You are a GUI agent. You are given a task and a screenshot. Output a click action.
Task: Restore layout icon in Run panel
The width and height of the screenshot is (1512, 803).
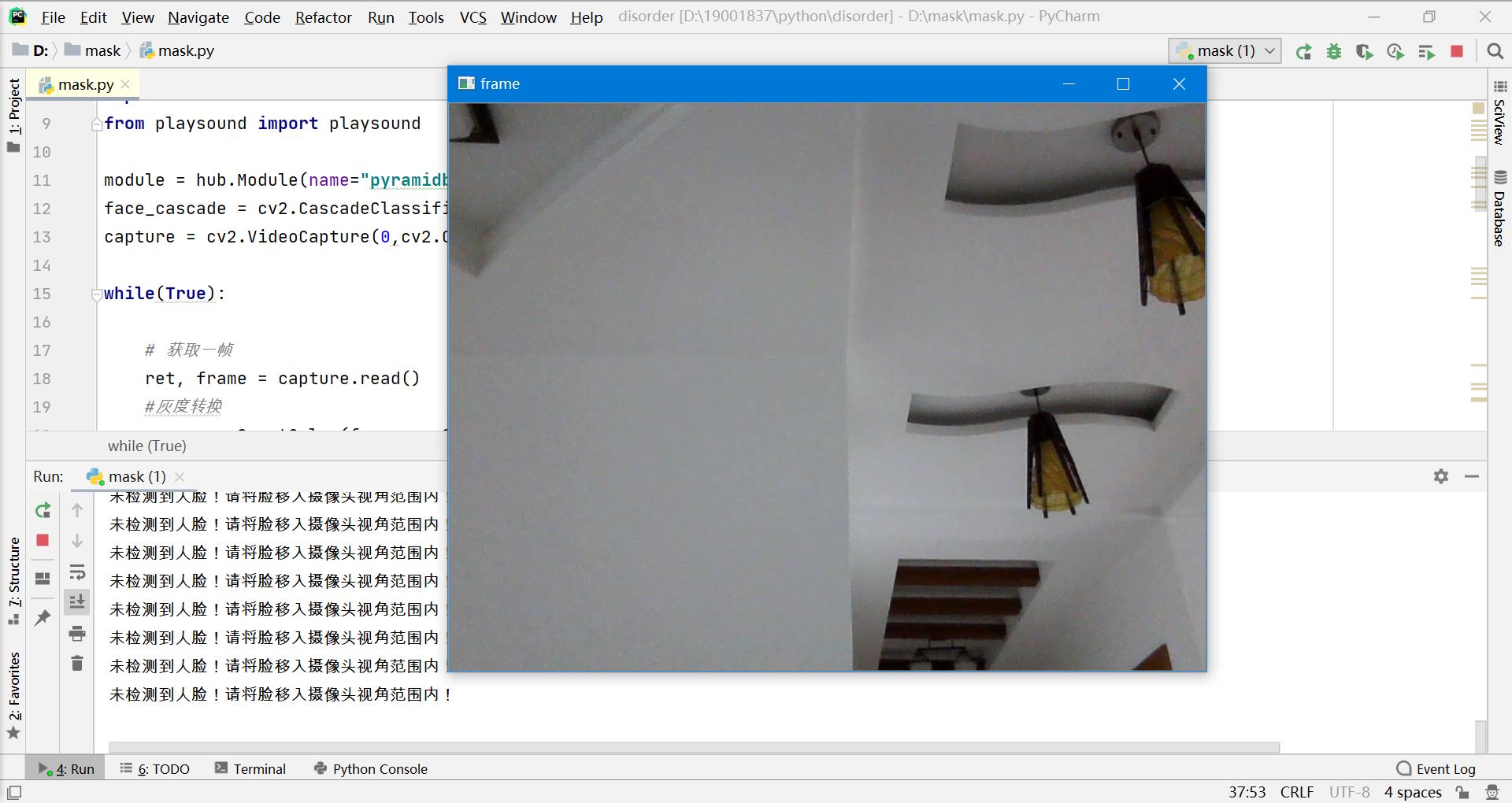[x=43, y=579]
